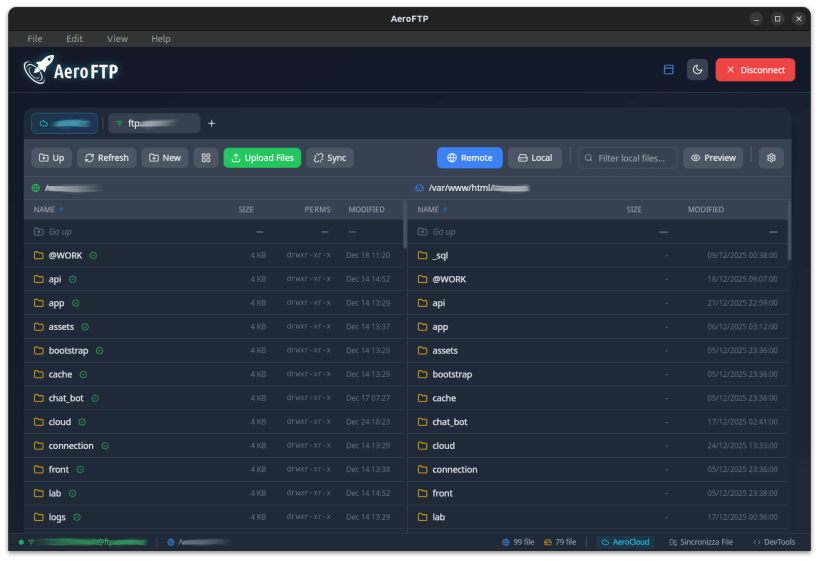Click Upload Files button
The height and width of the screenshot is (561, 819).
[262, 158]
